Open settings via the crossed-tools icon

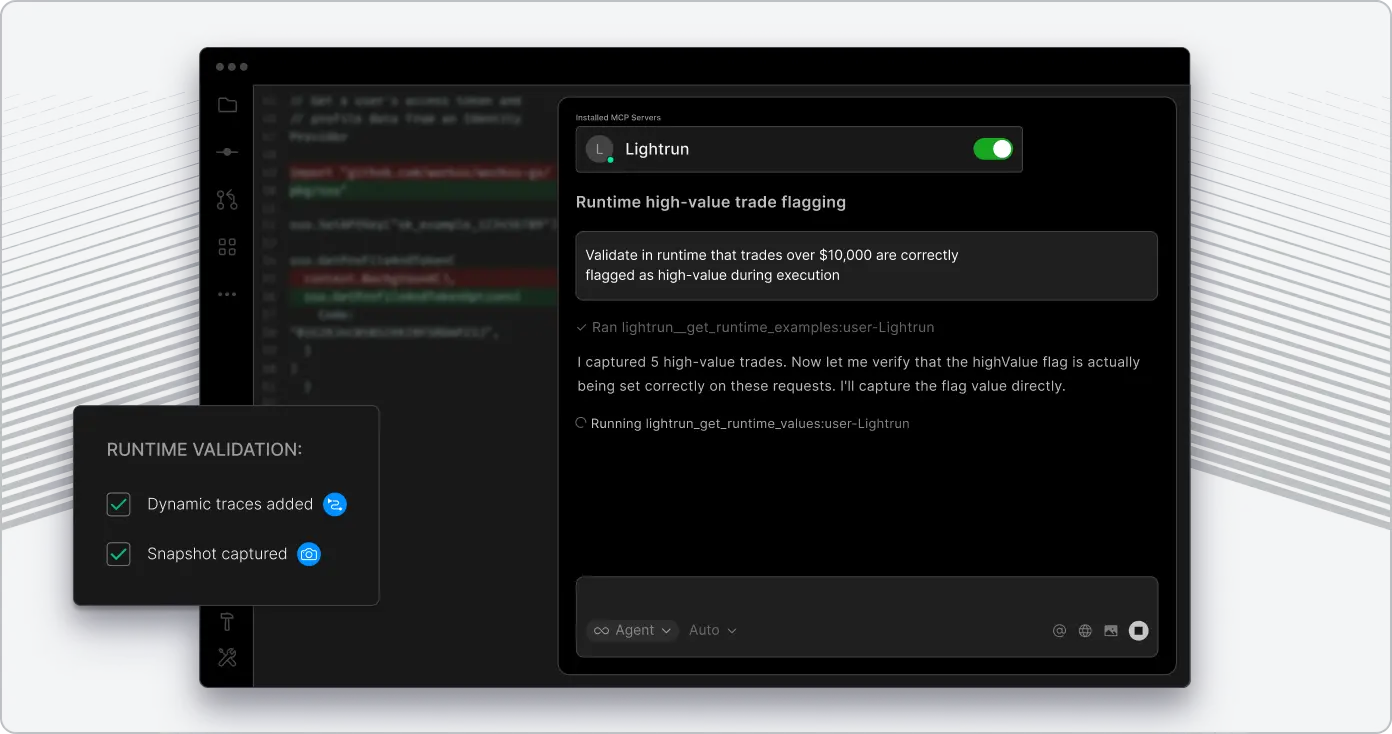227,657
